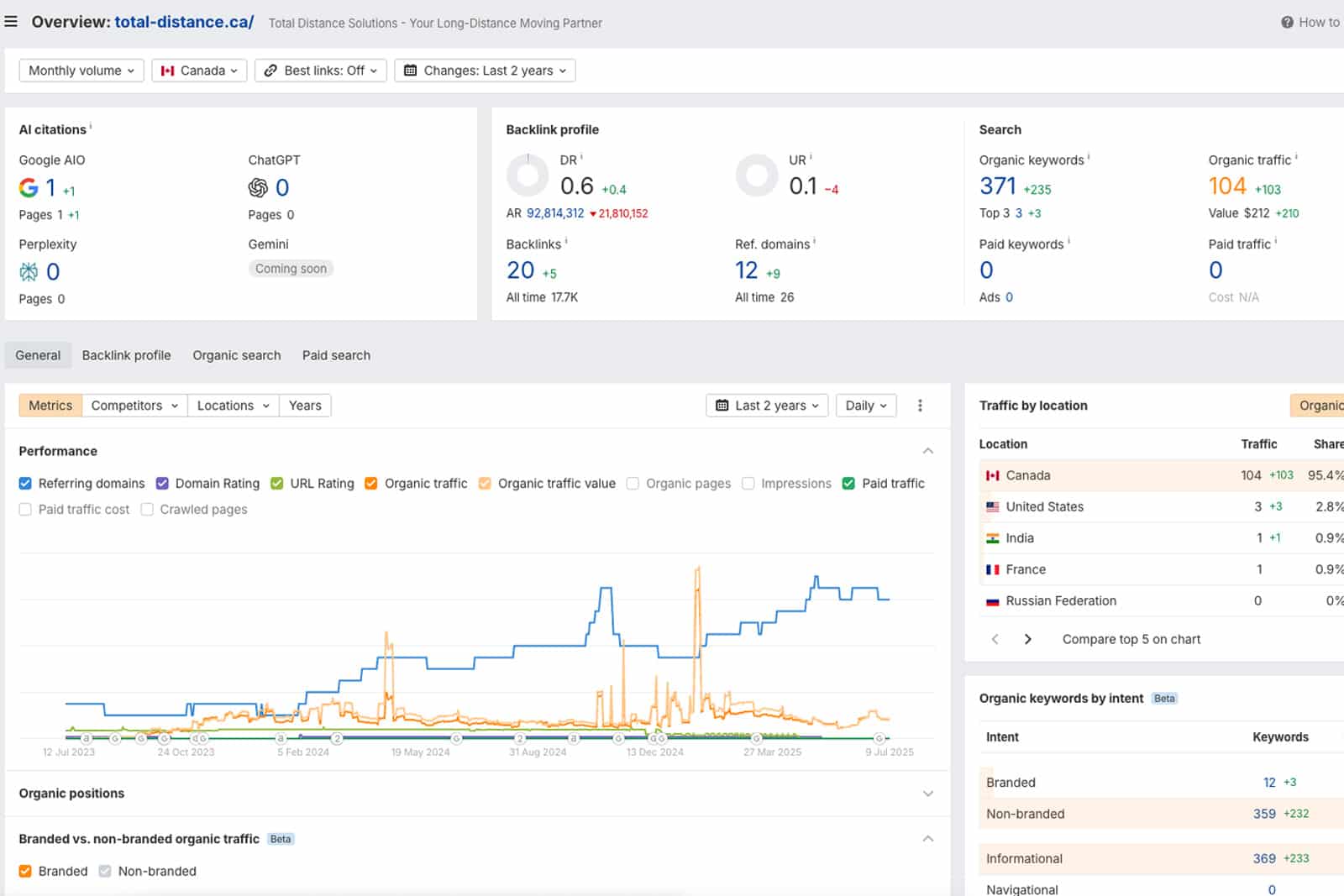1344x896 pixels.
Task: Enable the Crawled pages checkbox
Action: pyautogui.click(x=147, y=510)
